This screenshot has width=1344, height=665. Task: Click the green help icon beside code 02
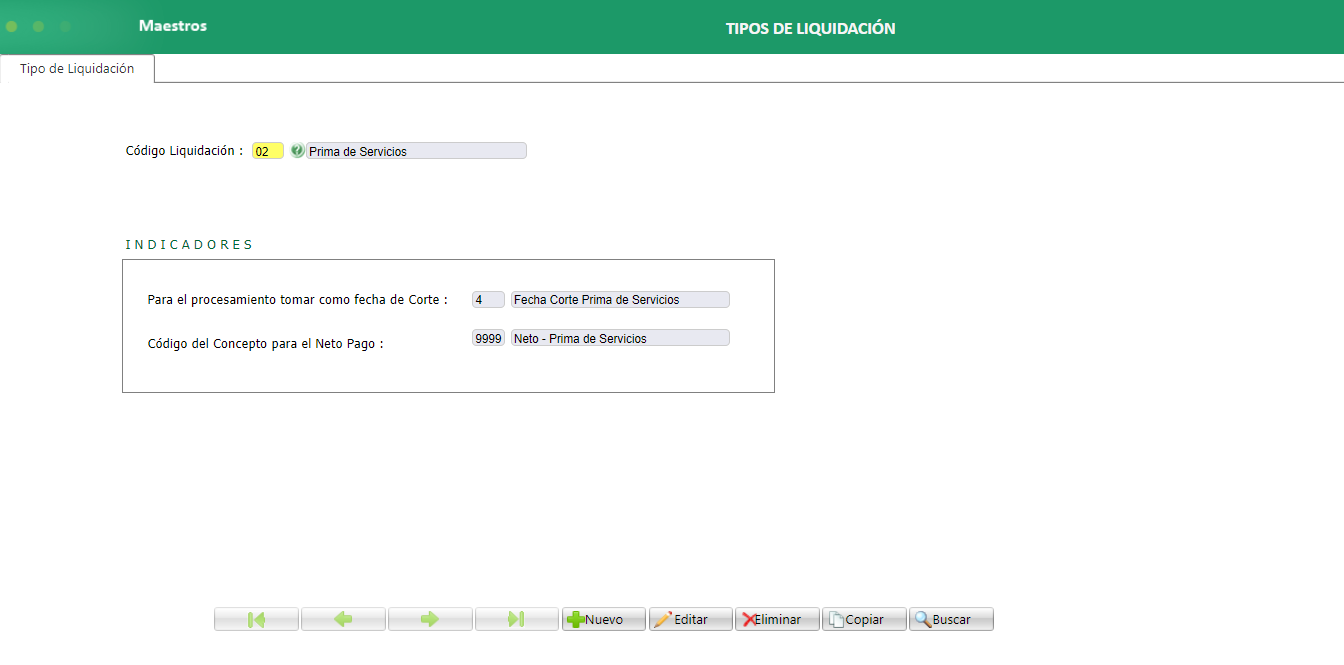pyautogui.click(x=297, y=151)
